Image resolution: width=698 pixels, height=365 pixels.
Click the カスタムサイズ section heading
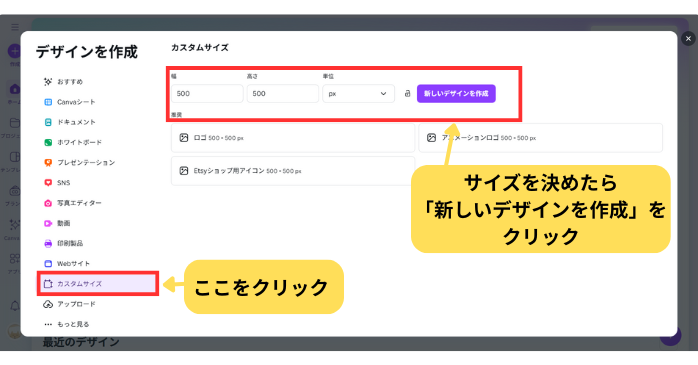(200, 48)
